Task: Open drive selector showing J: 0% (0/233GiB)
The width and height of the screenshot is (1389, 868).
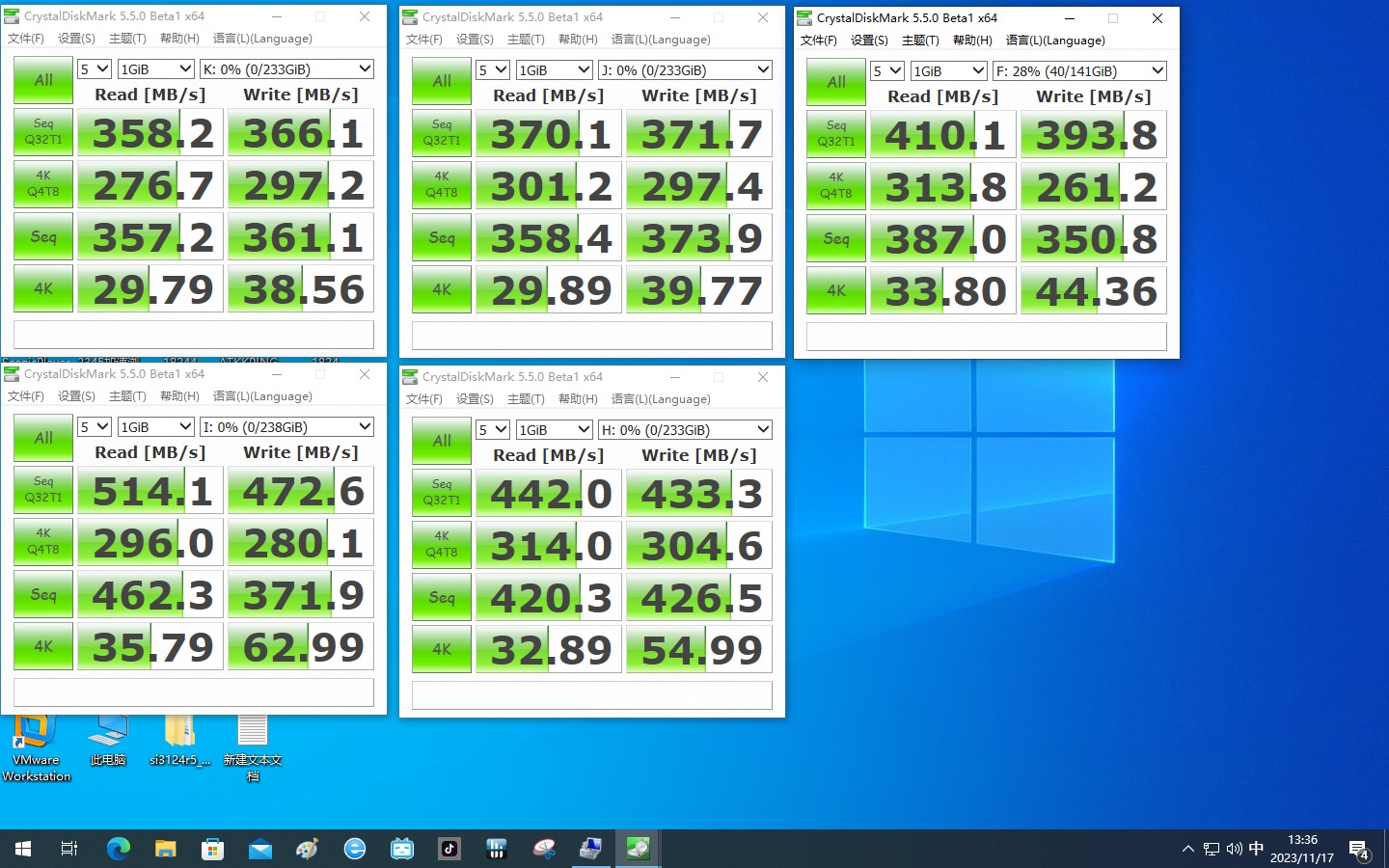Action: pos(685,70)
